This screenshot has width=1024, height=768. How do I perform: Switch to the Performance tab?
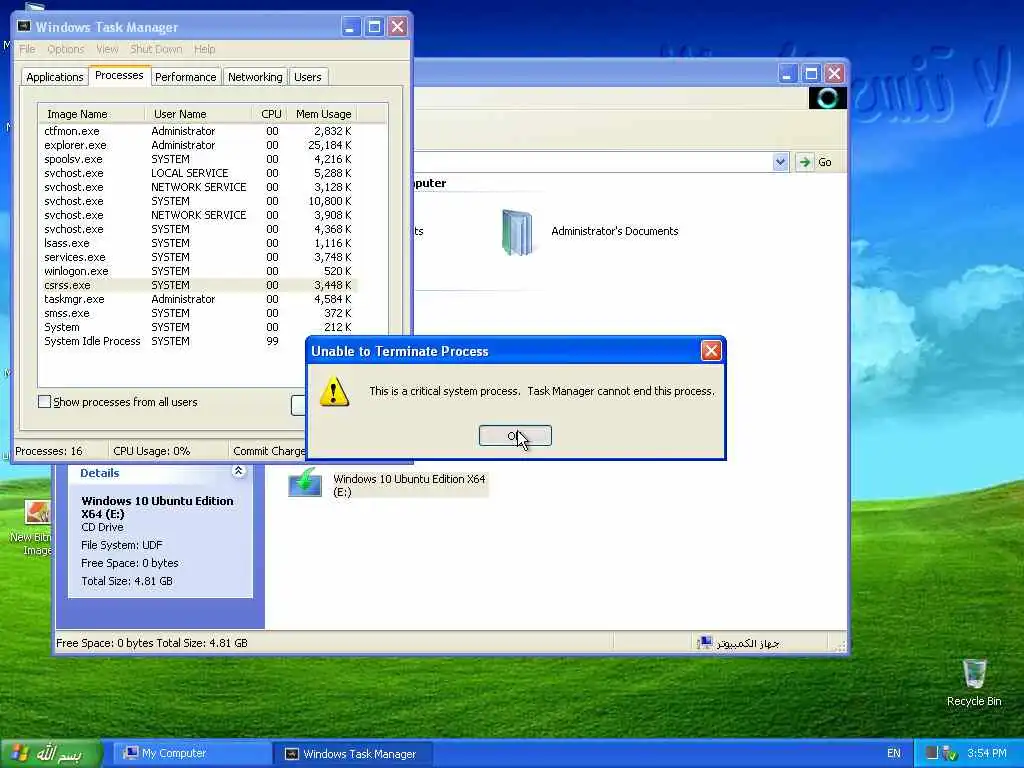pyautogui.click(x=185, y=77)
